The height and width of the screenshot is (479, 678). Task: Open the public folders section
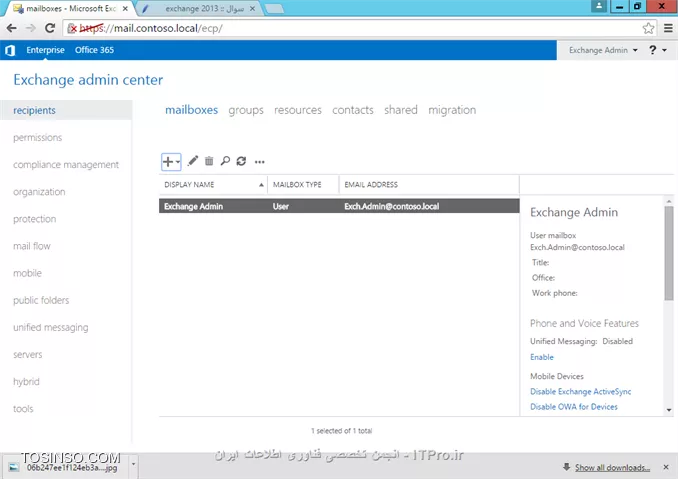[x=41, y=300]
